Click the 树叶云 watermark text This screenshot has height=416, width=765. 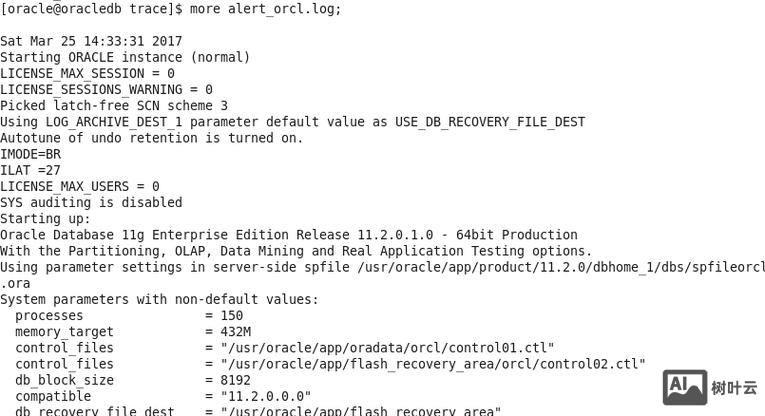[734, 388]
